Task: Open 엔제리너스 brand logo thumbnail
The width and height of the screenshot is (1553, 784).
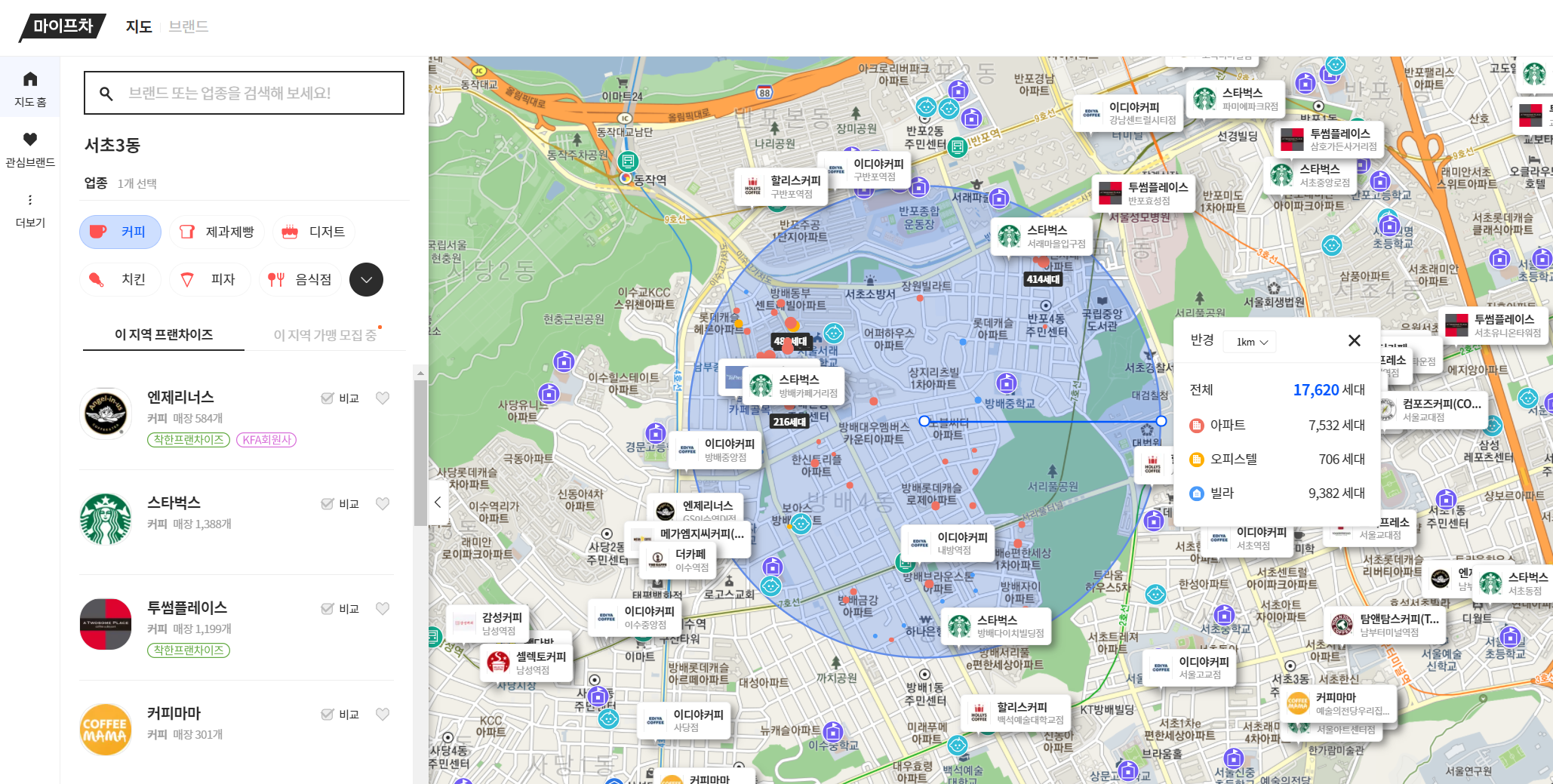Action: coord(106,414)
